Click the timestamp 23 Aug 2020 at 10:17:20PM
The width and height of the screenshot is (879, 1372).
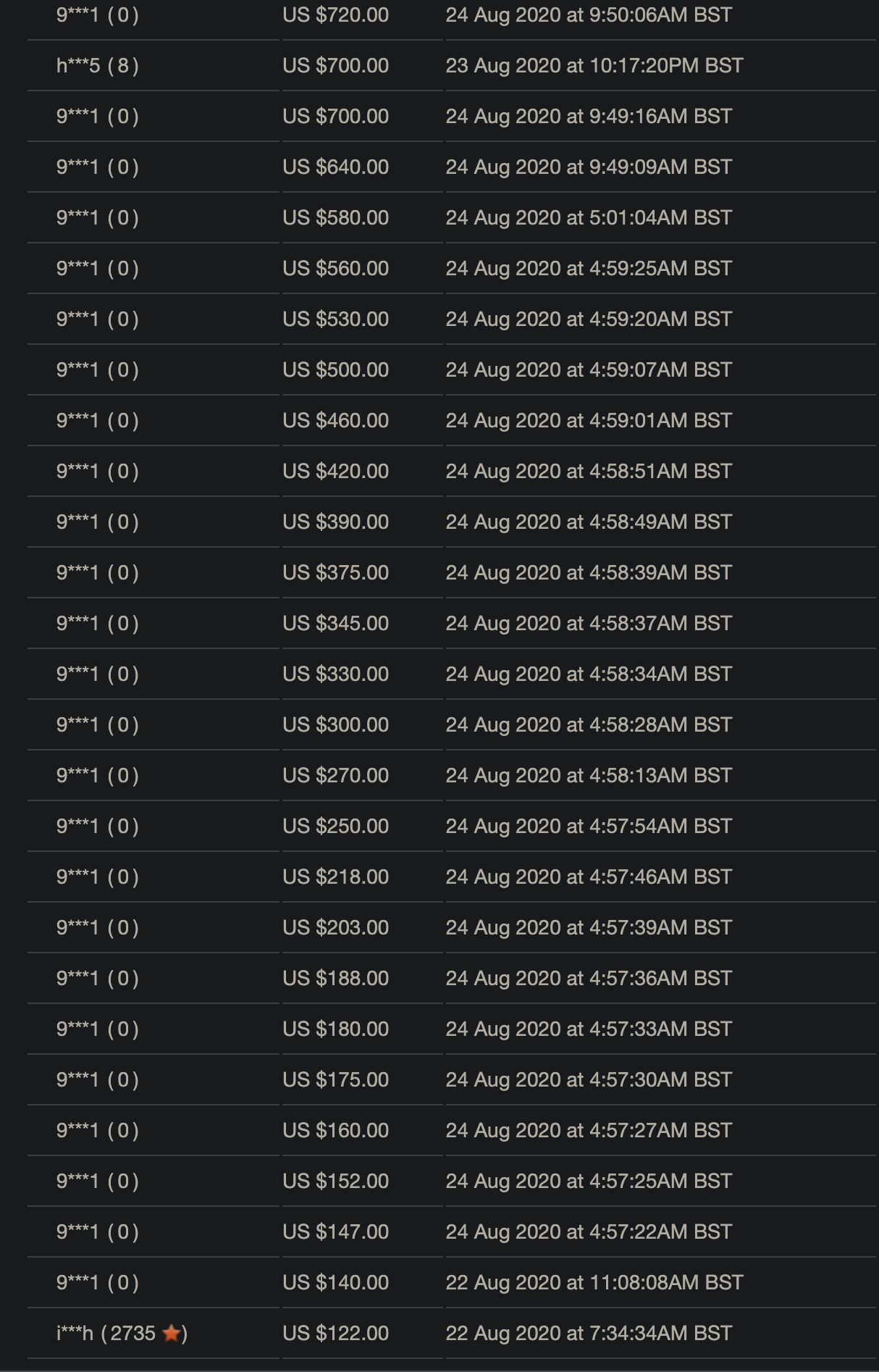coord(594,66)
